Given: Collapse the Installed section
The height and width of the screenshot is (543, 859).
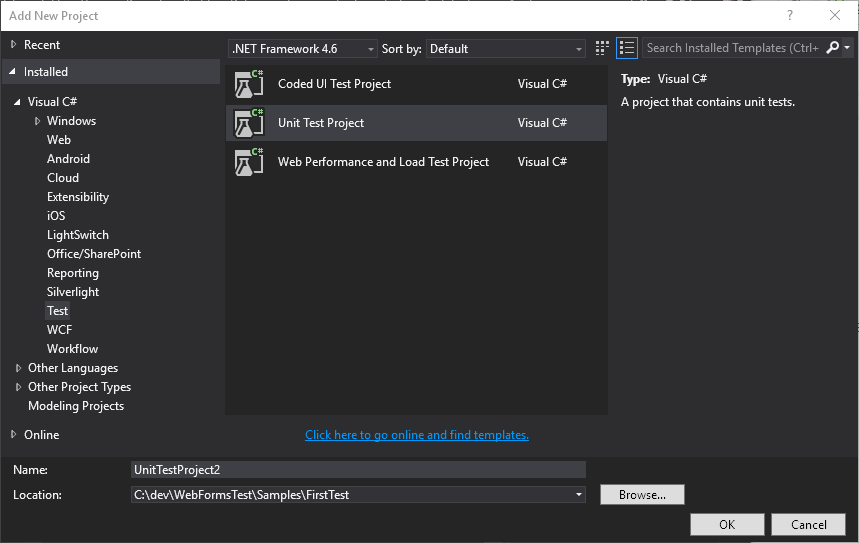Looking at the screenshot, I should 13,72.
